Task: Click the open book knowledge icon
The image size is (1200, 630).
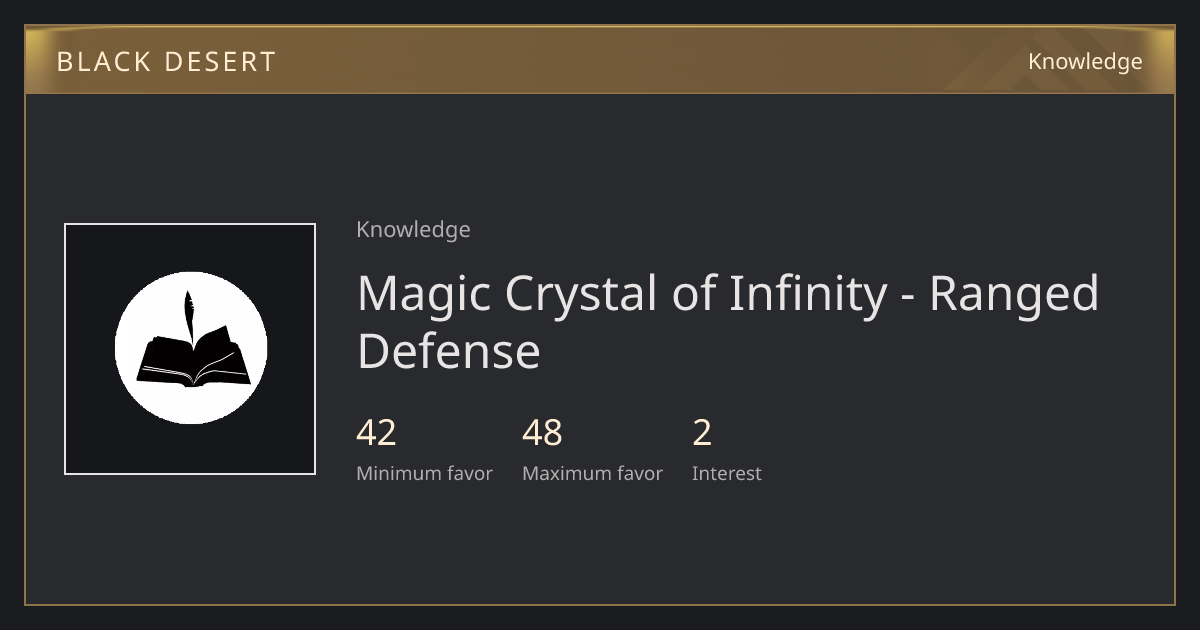Action: pos(190,358)
